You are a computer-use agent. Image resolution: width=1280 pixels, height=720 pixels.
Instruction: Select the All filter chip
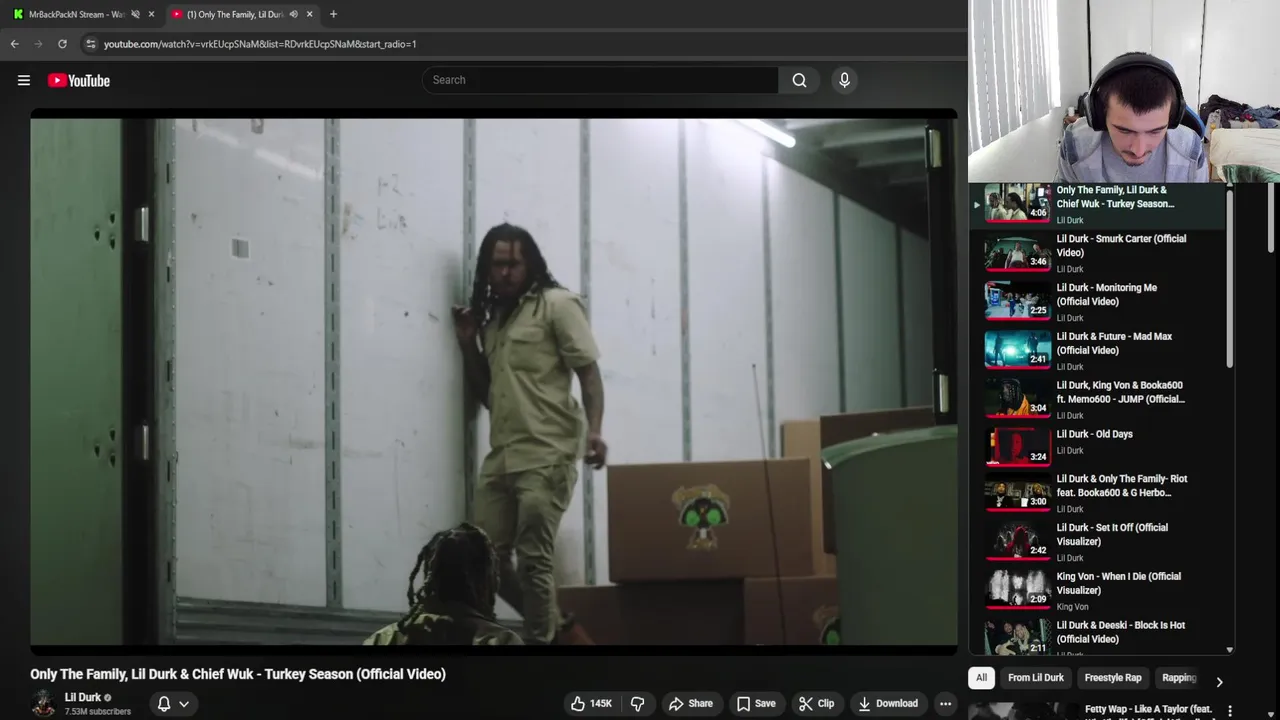pos(981,678)
